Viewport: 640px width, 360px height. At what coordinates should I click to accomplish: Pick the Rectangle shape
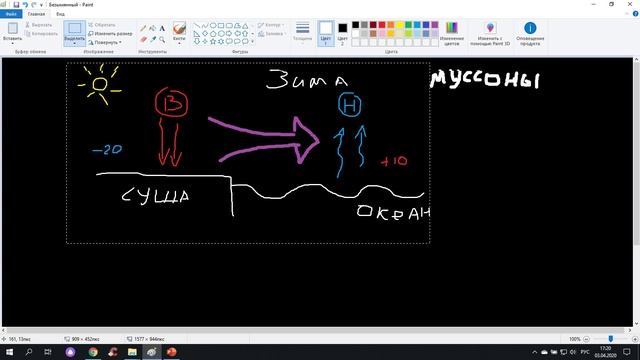coord(221,25)
